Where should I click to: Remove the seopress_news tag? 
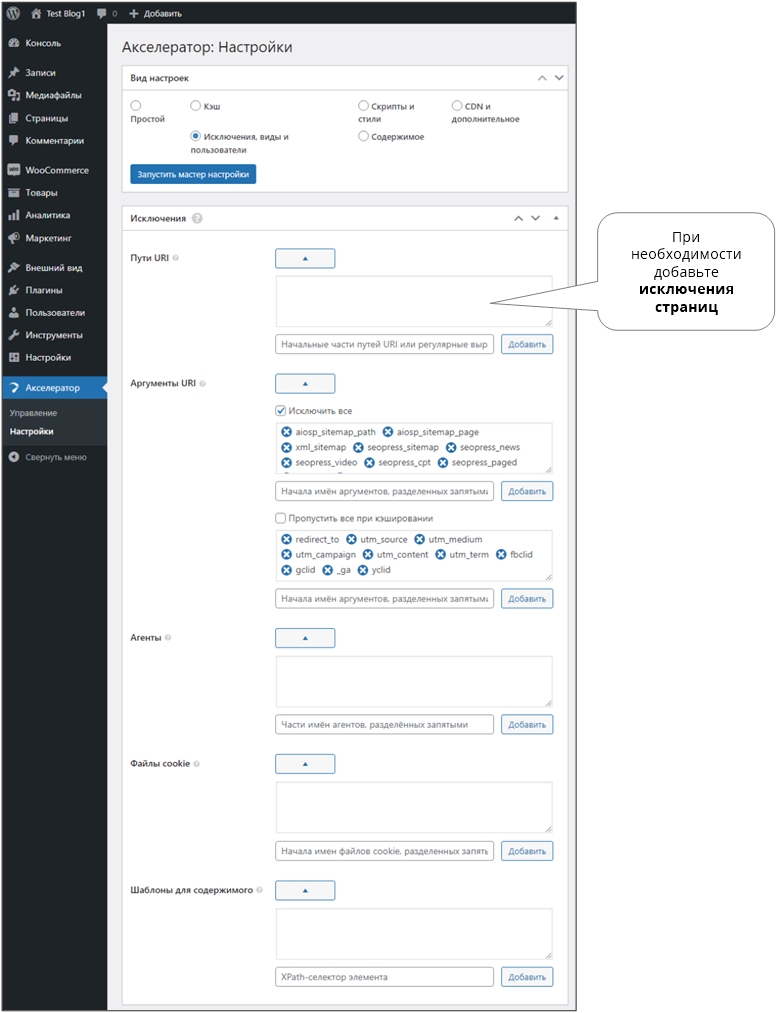[x=451, y=447]
